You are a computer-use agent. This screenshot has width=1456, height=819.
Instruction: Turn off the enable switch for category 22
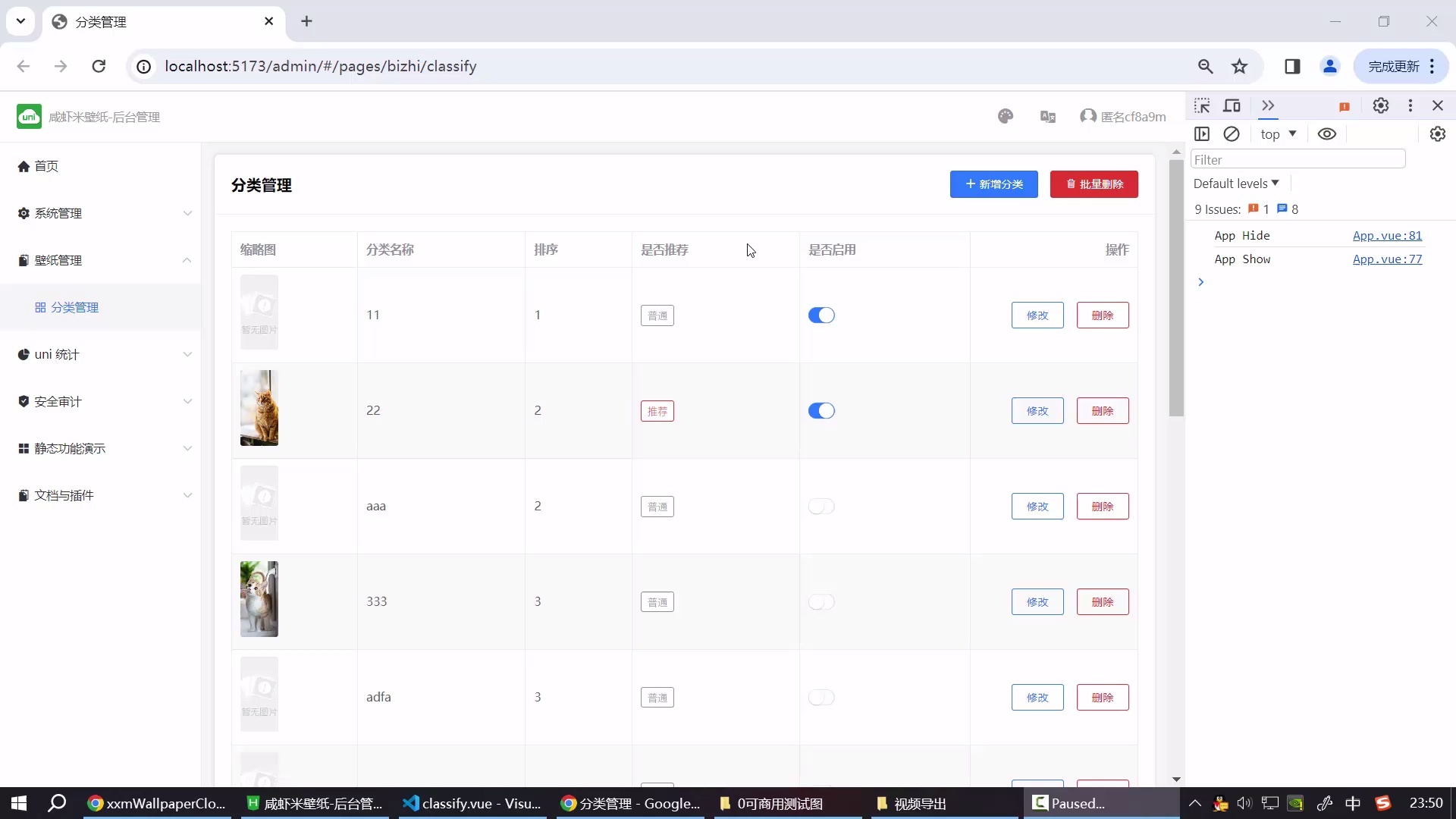[821, 411]
